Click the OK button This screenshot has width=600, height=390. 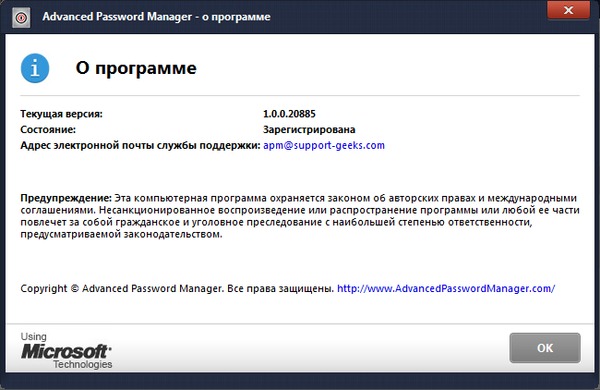(545, 348)
